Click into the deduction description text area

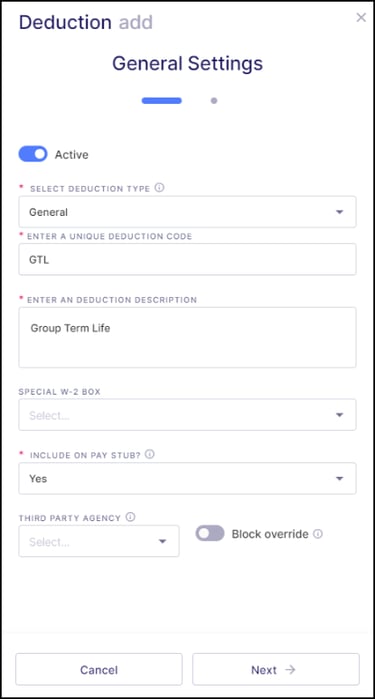coord(187,337)
